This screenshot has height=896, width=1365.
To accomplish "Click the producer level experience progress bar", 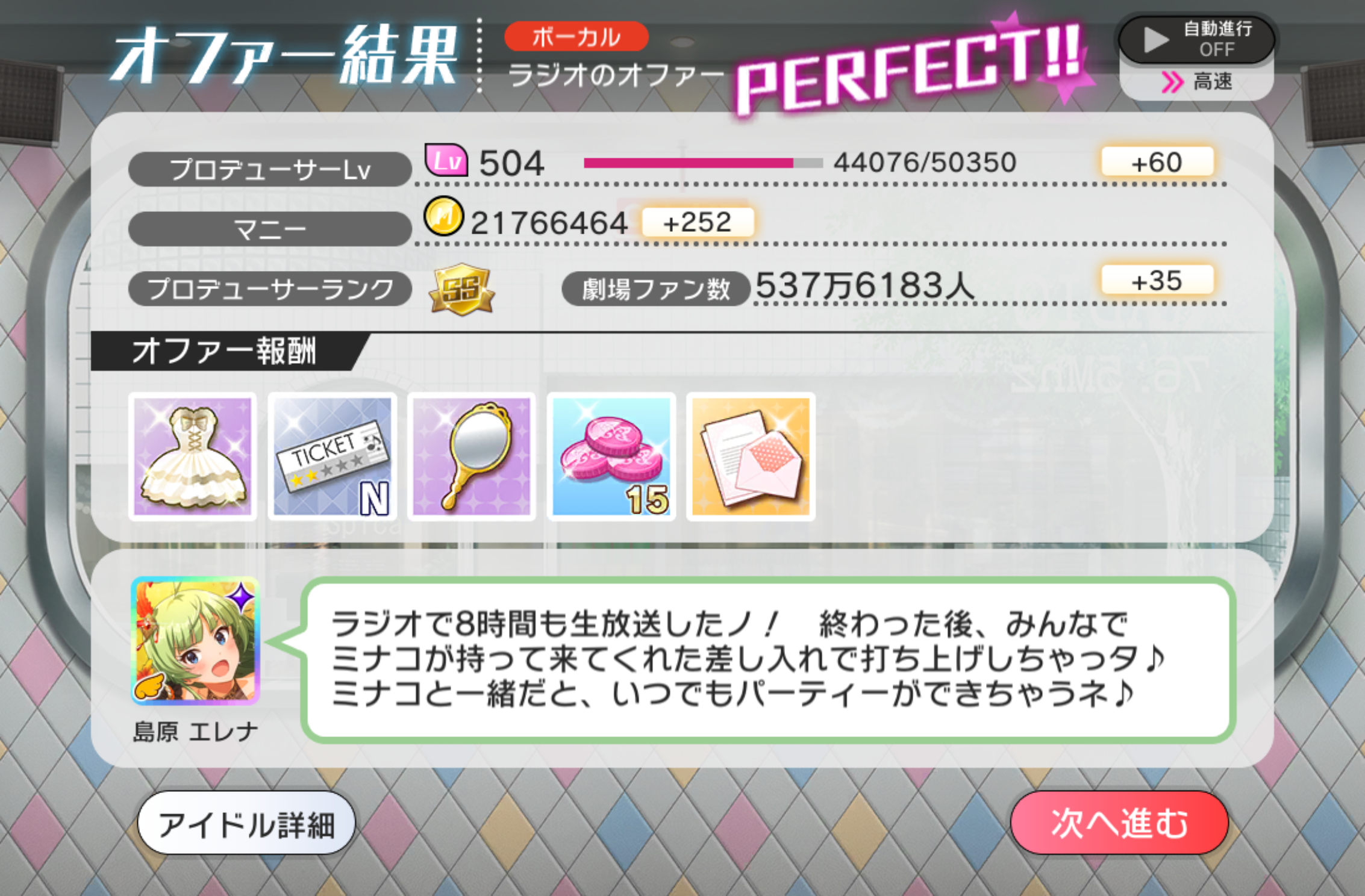I will click(703, 163).
